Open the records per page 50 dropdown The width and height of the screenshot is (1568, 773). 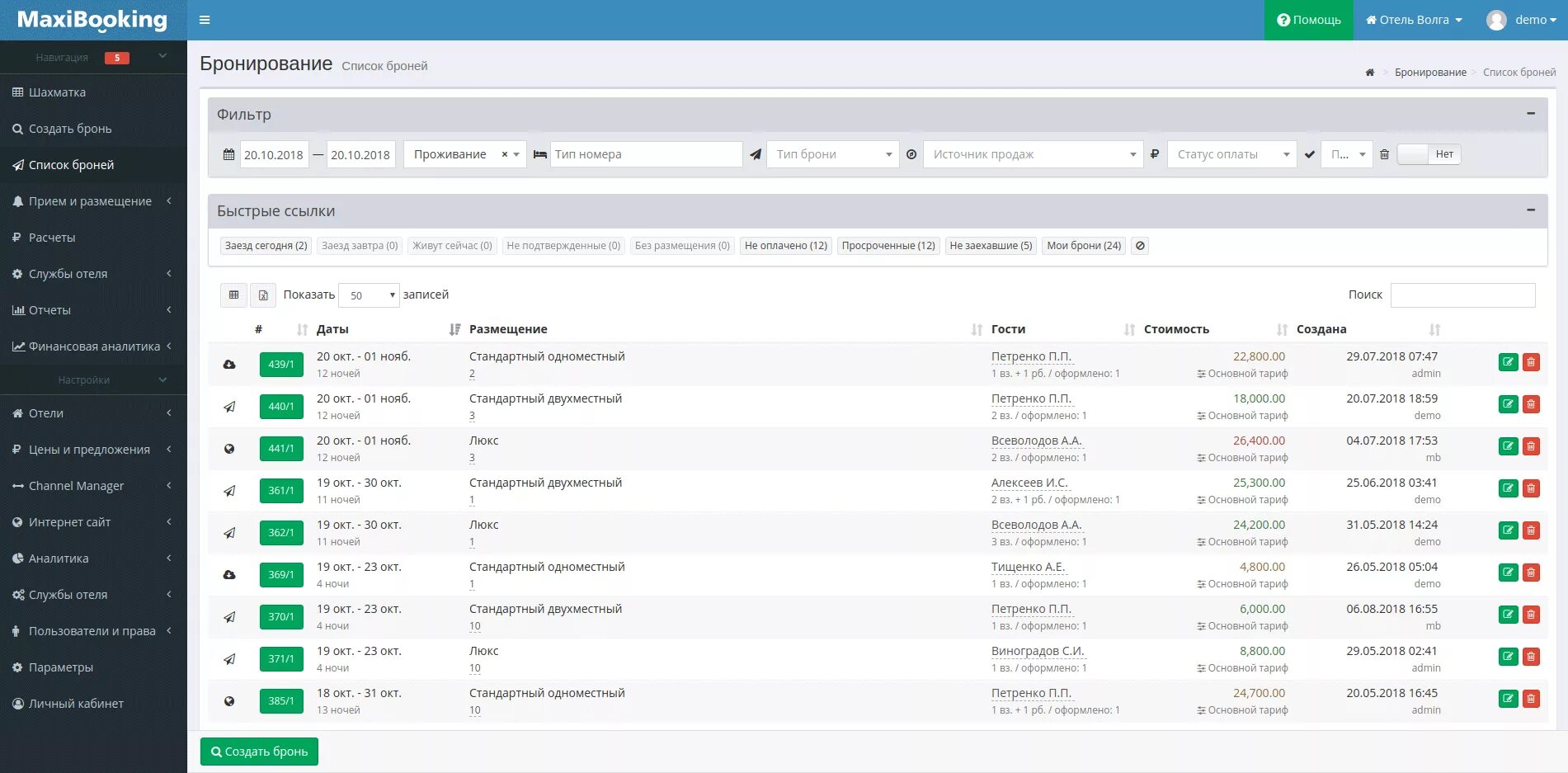coord(369,295)
